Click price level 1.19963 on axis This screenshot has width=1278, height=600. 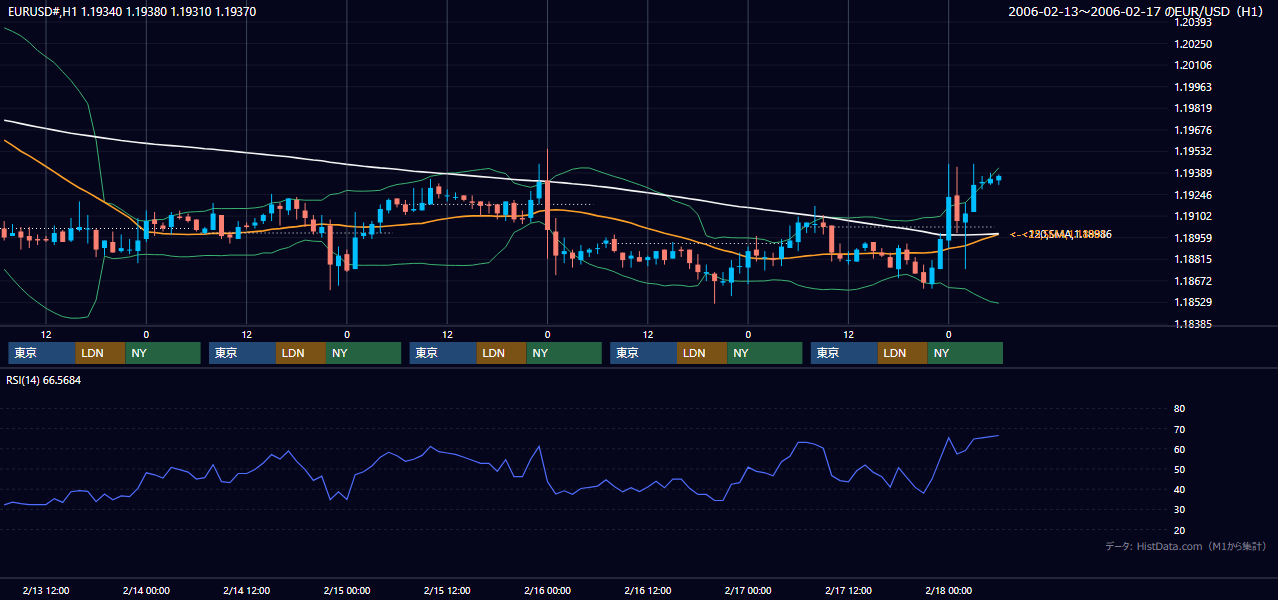[1194, 87]
